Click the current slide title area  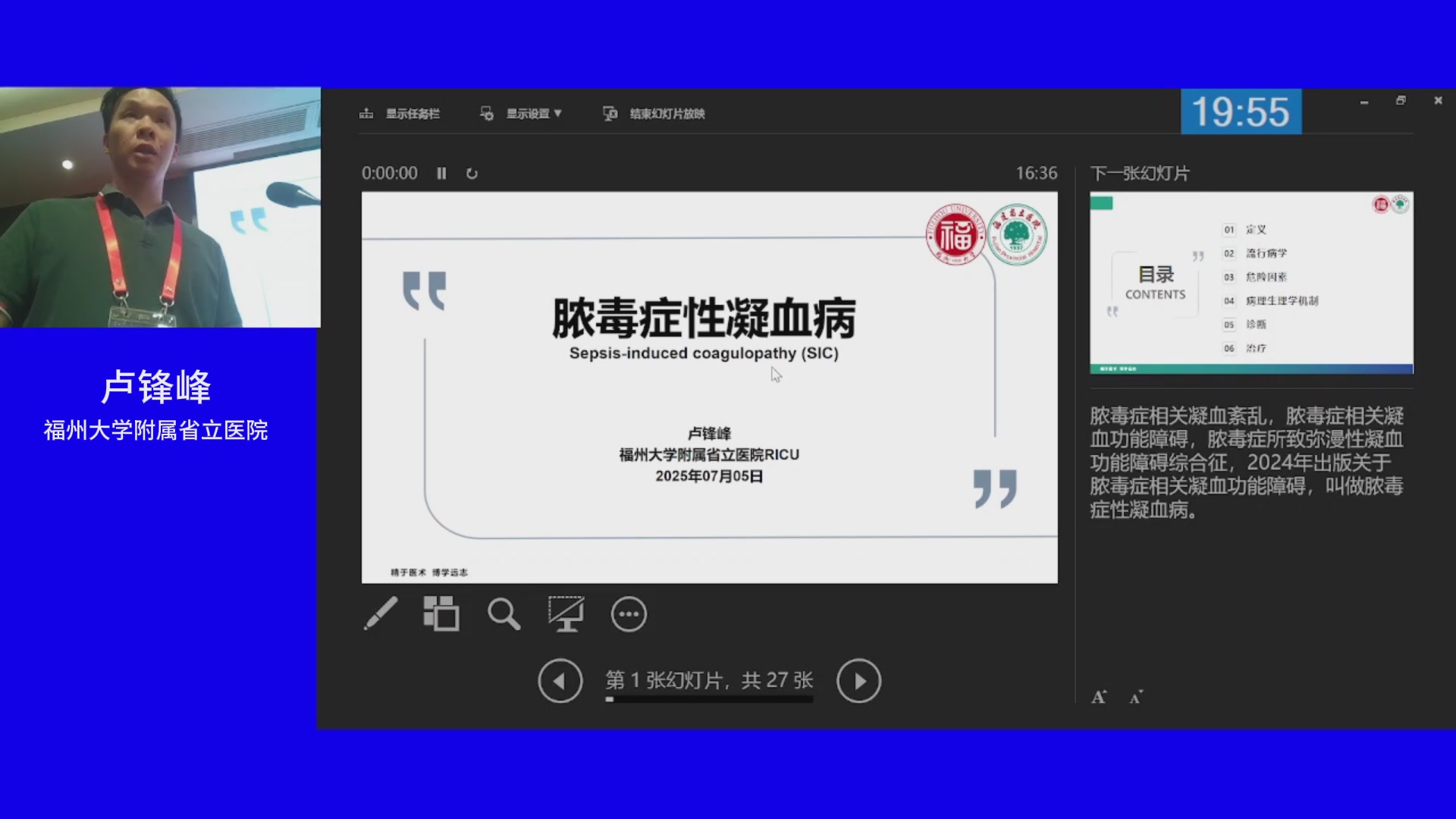point(704,318)
